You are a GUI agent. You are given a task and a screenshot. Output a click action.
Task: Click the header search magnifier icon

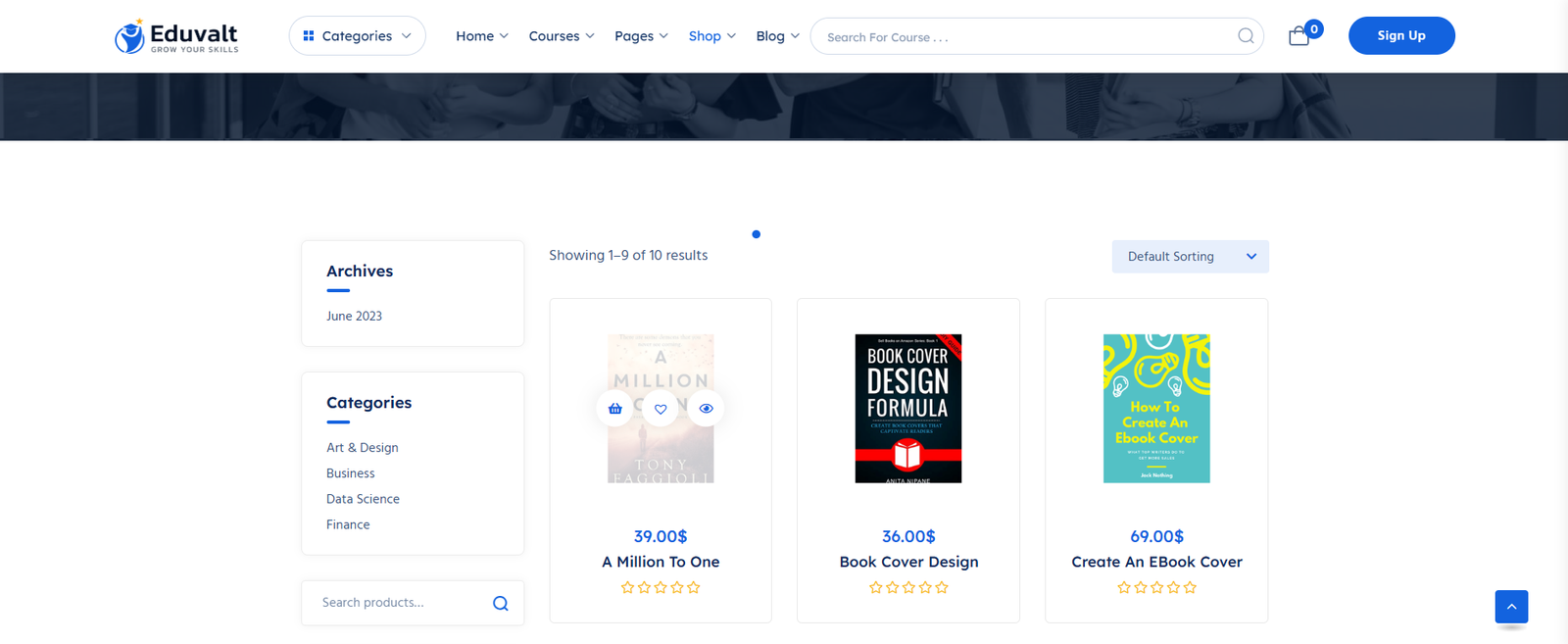1246,36
